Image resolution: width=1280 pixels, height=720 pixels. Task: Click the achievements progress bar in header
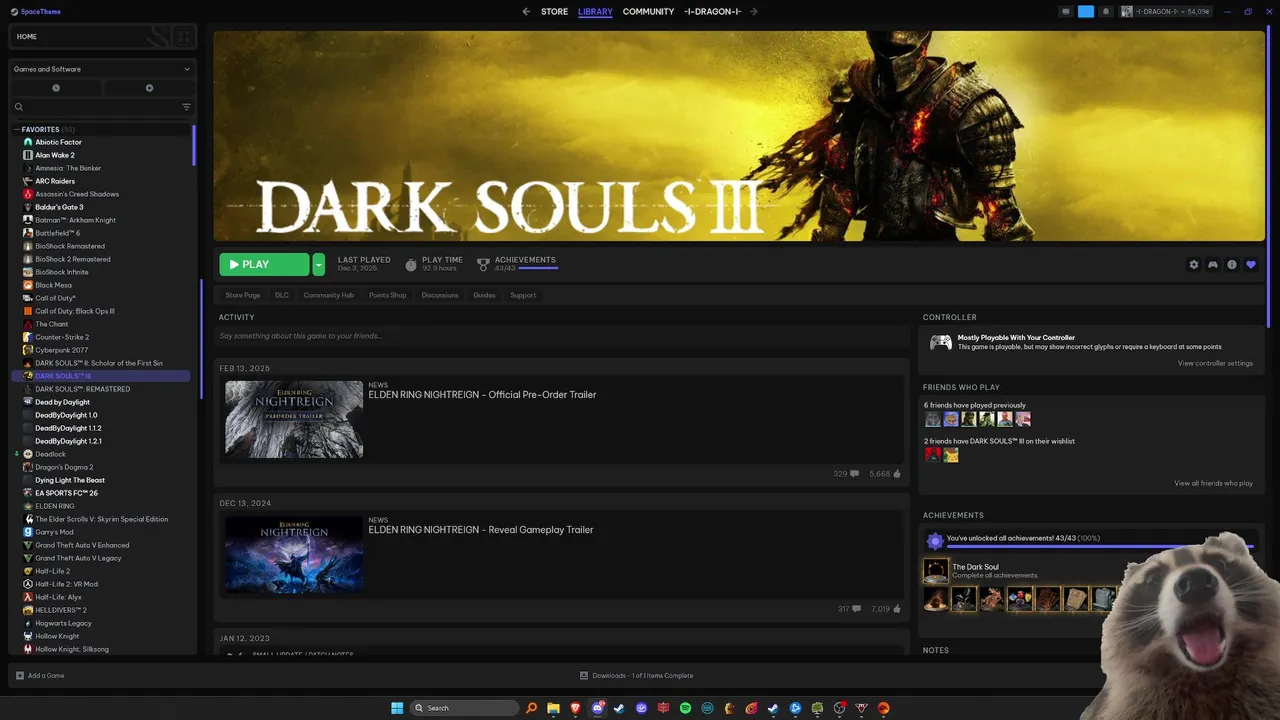click(x=538, y=268)
